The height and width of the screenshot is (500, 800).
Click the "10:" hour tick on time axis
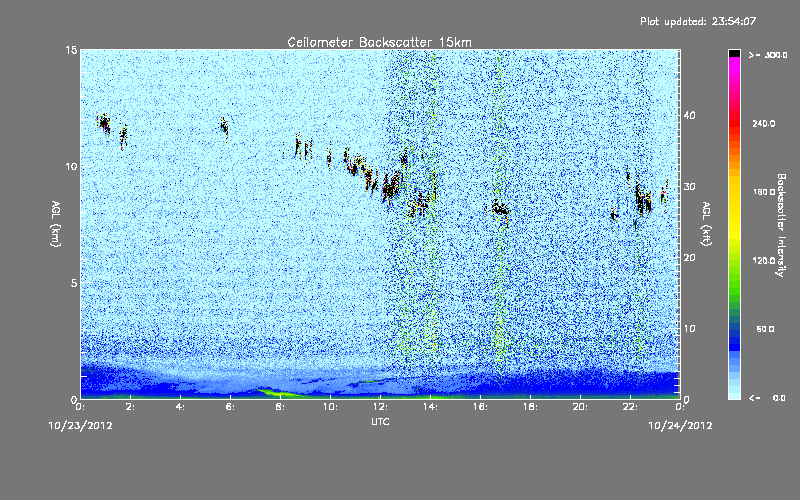(x=330, y=407)
